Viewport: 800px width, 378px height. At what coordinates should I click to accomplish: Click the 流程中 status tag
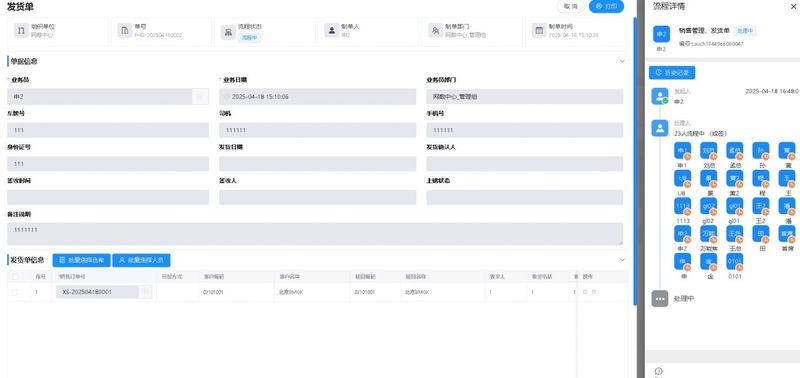pyautogui.click(x=250, y=37)
